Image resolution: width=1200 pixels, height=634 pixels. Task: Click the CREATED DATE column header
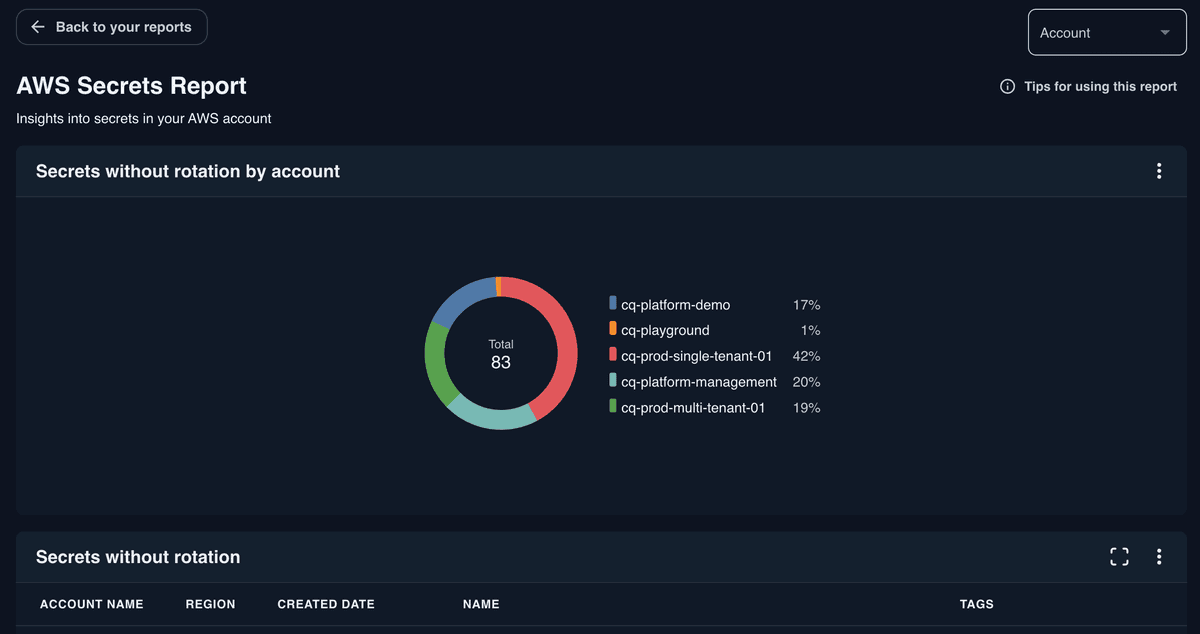(325, 604)
